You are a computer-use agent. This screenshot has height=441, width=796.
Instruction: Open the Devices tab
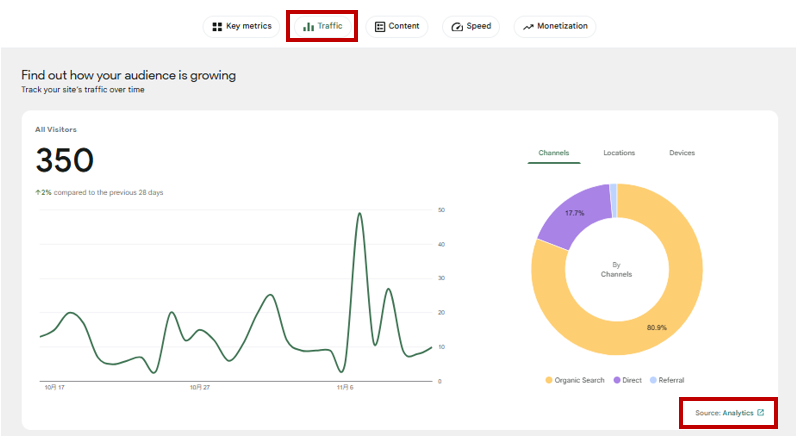click(682, 153)
